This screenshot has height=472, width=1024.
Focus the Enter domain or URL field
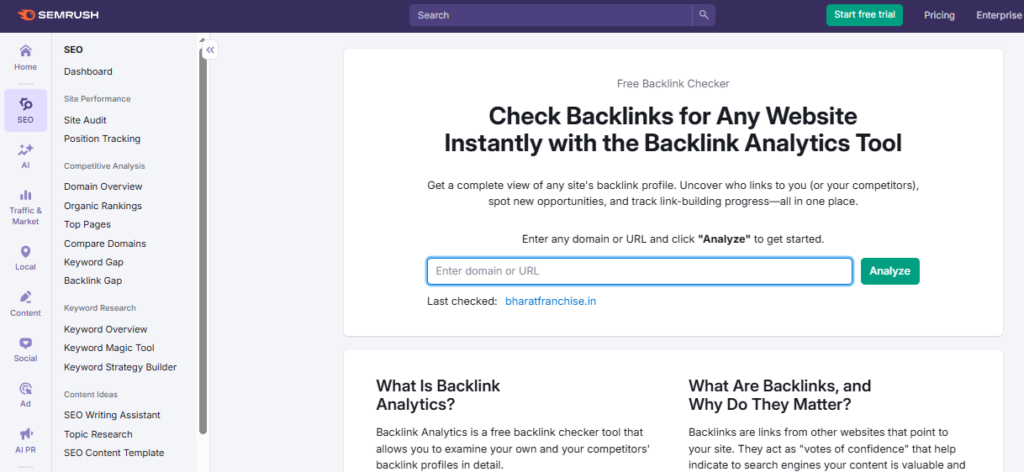(639, 271)
